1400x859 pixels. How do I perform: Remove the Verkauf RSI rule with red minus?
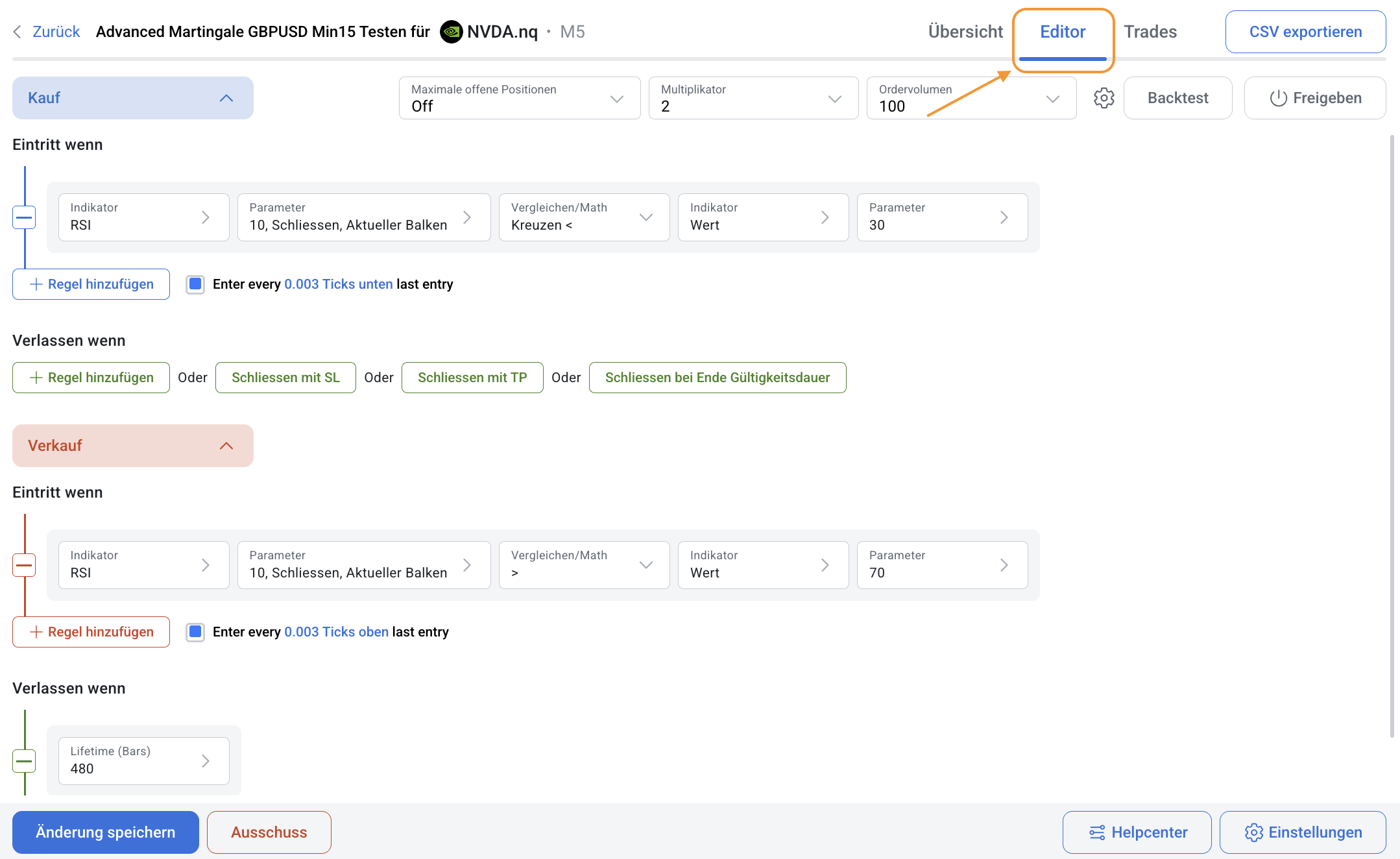pos(24,565)
